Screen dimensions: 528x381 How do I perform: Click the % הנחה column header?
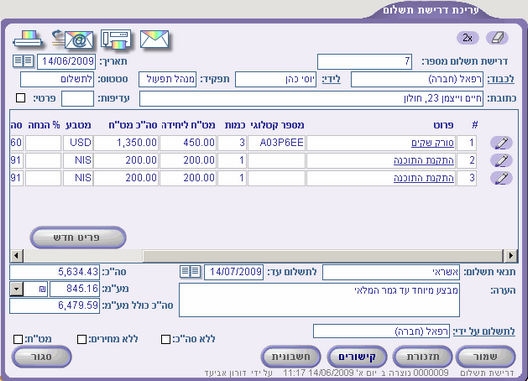click(44, 125)
